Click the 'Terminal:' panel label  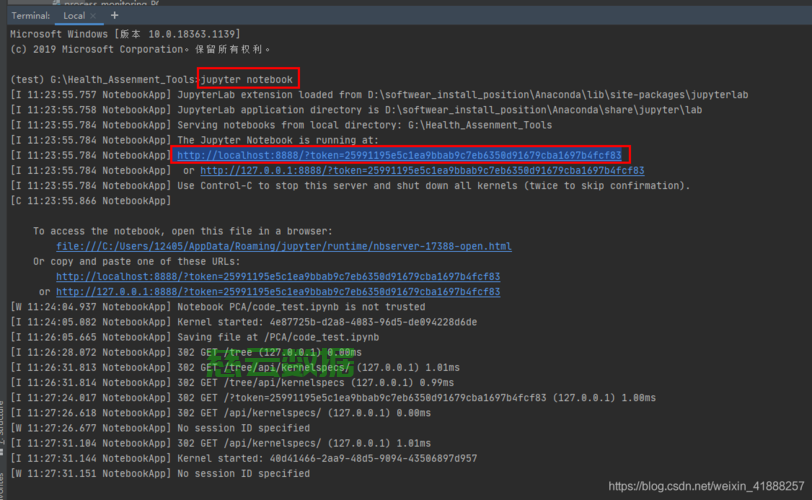(x=31, y=16)
